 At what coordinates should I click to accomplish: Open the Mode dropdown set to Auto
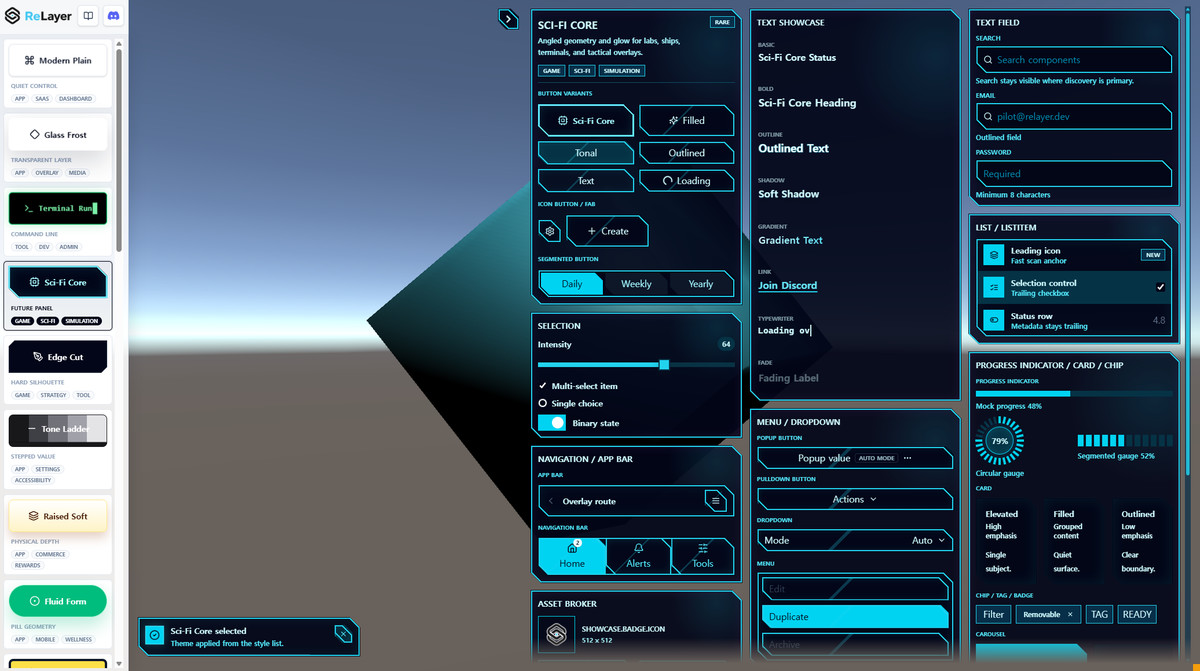855,540
